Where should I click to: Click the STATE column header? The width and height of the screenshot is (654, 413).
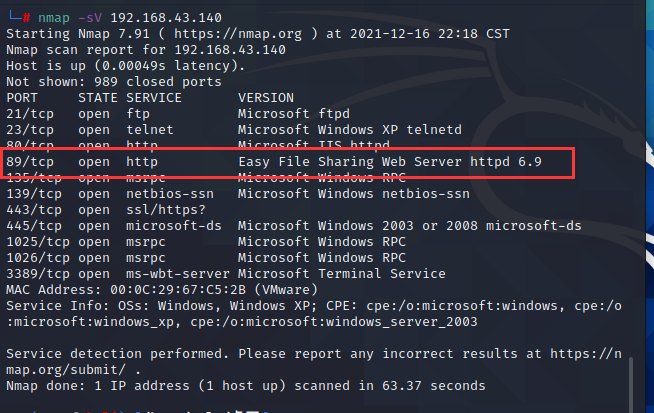[x=98, y=97]
